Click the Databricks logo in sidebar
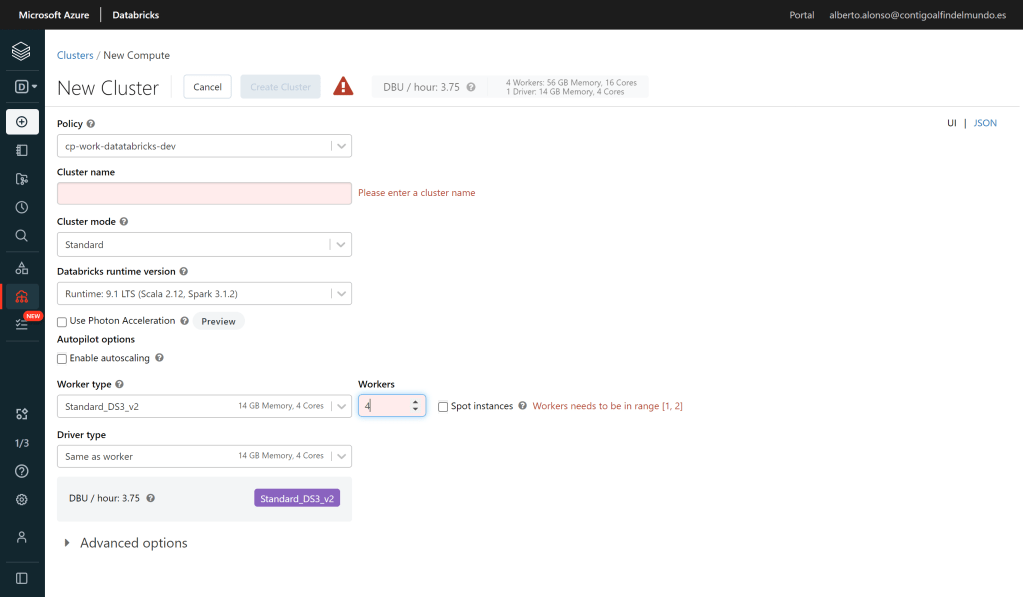This screenshot has width=1023, height=597. tap(21, 51)
